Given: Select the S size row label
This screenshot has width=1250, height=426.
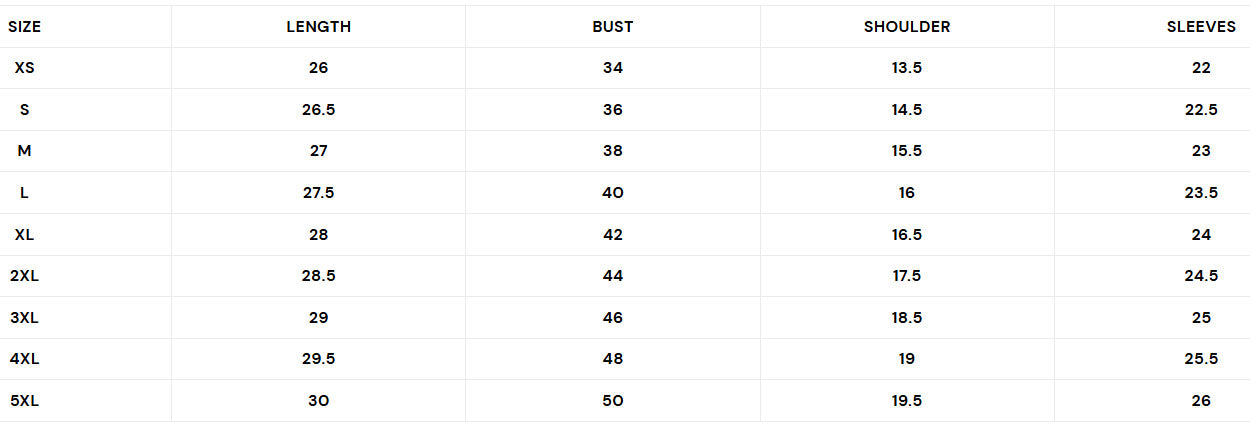Looking at the screenshot, I should coord(25,110).
